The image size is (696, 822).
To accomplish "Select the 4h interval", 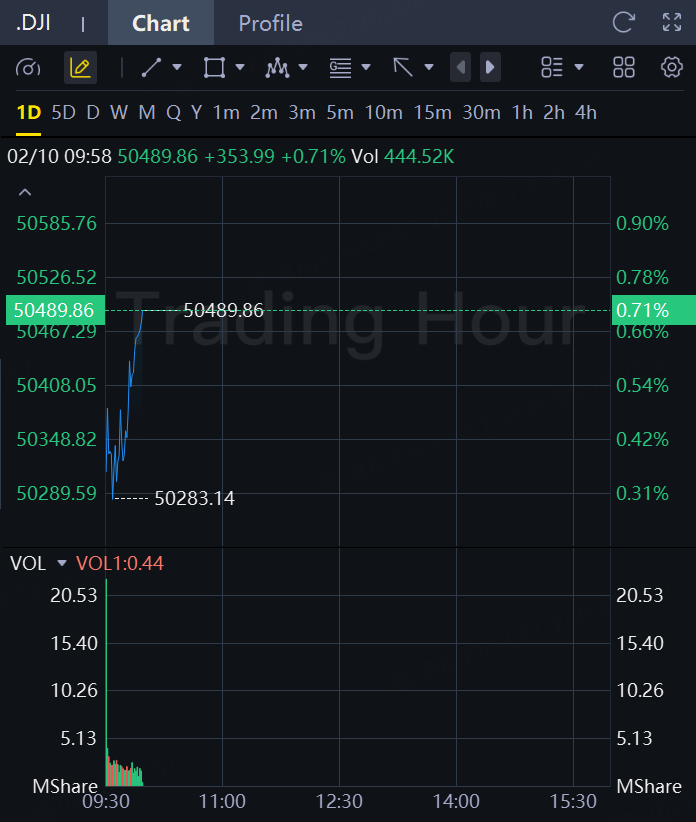I will pyautogui.click(x=586, y=113).
